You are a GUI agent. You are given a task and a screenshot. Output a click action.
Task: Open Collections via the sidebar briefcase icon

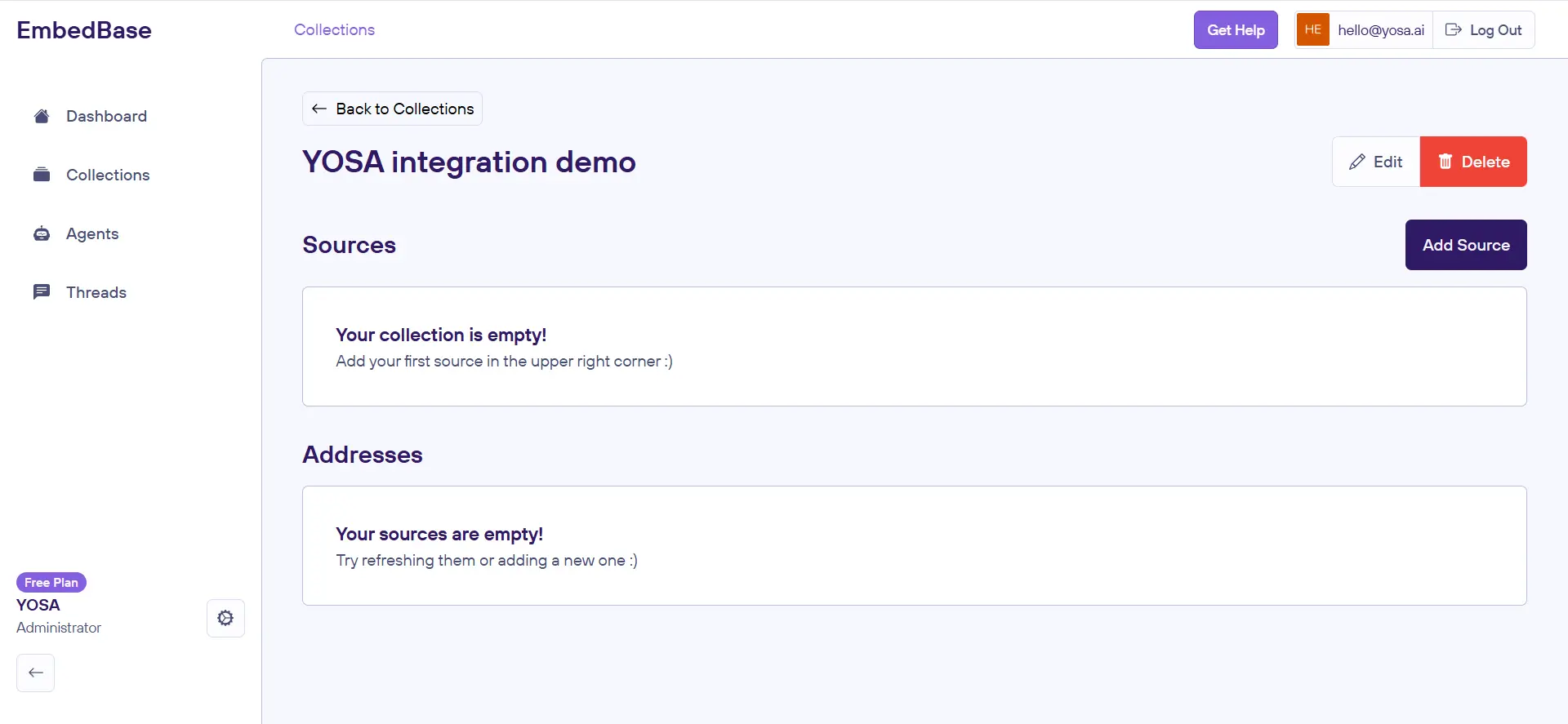coord(42,175)
